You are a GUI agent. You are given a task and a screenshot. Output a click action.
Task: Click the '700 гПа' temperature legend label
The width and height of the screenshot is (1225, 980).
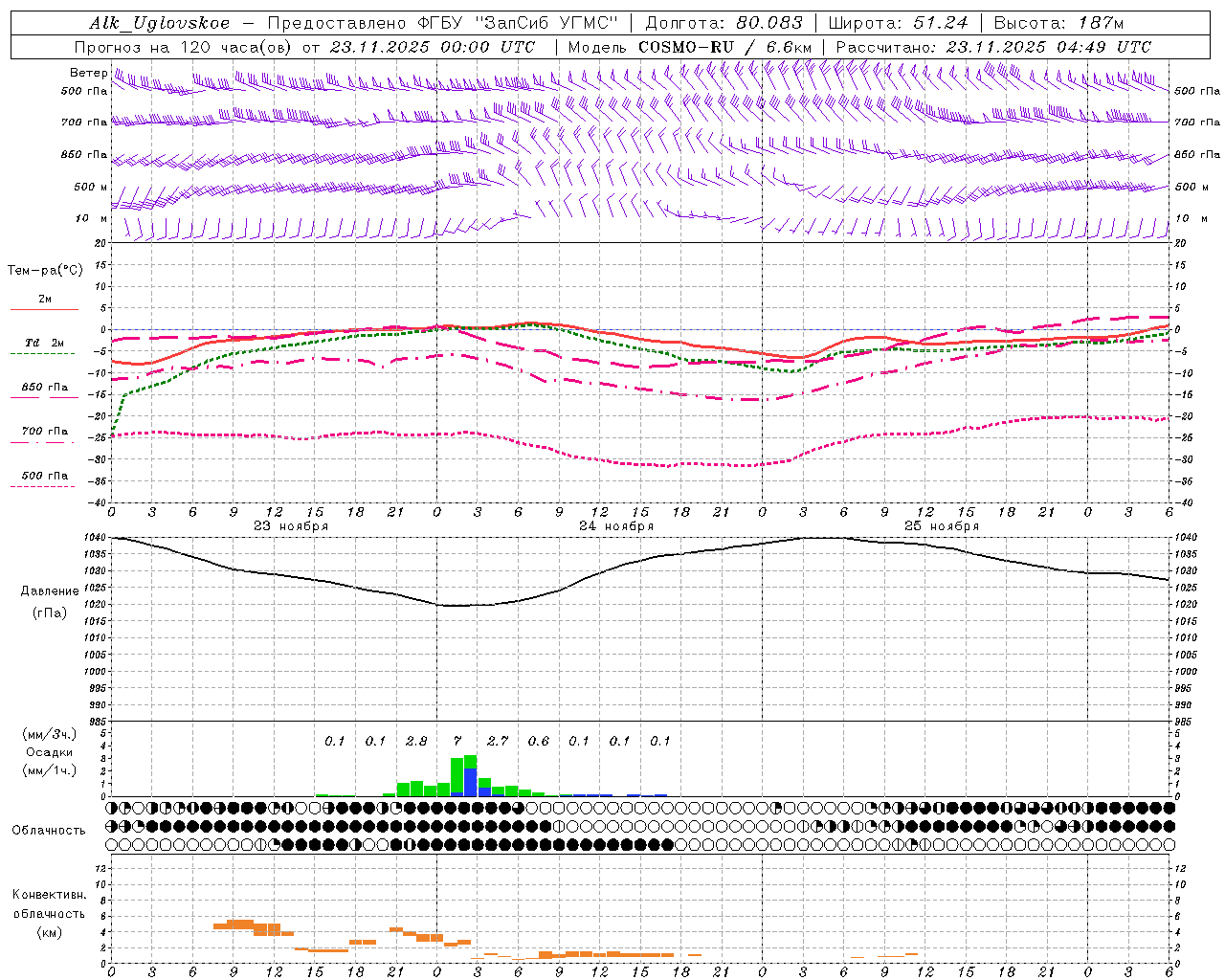click(45, 432)
